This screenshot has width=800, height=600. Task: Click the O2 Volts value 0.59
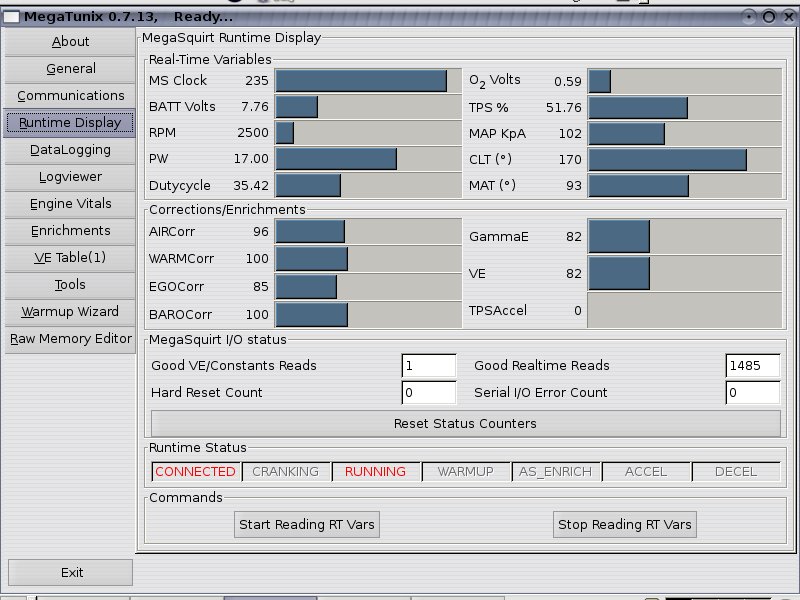click(568, 82)
